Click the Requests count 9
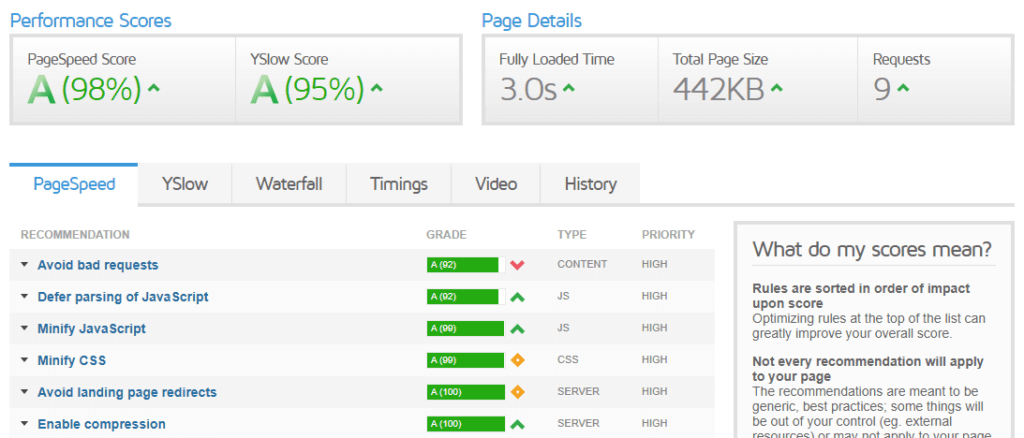The height and width of the screenshot is (438, 1024). coord(882,89)
